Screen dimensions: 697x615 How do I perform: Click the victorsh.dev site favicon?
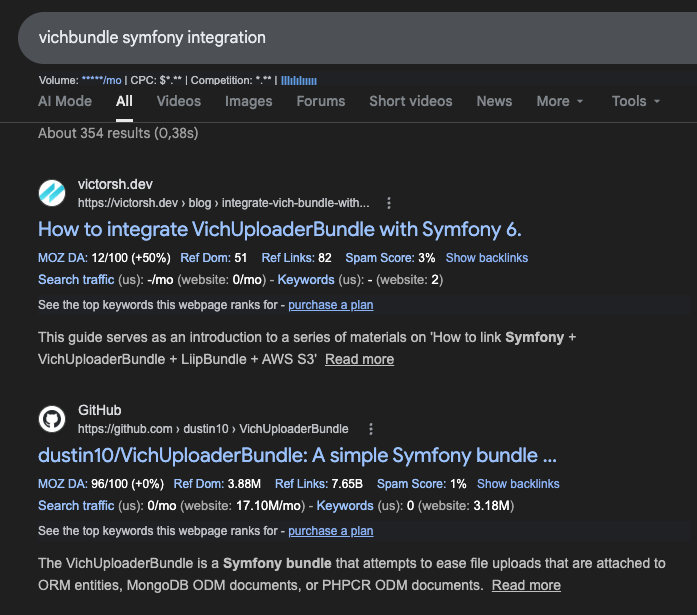pyautogui.click(x=52, y=193)
